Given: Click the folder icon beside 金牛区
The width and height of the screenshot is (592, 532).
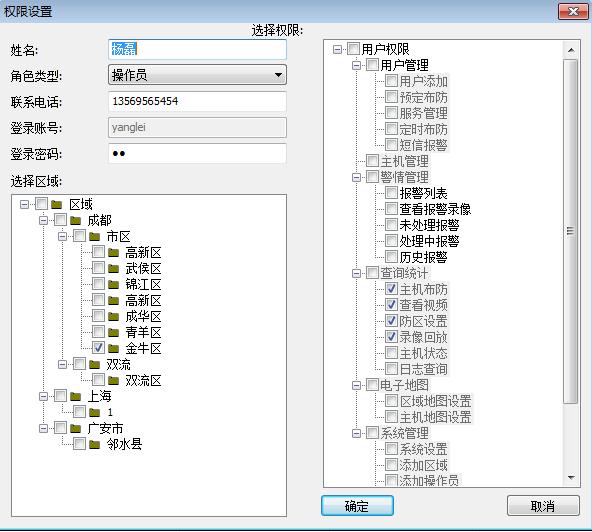Looking at the screenshot, I should 113,348.
